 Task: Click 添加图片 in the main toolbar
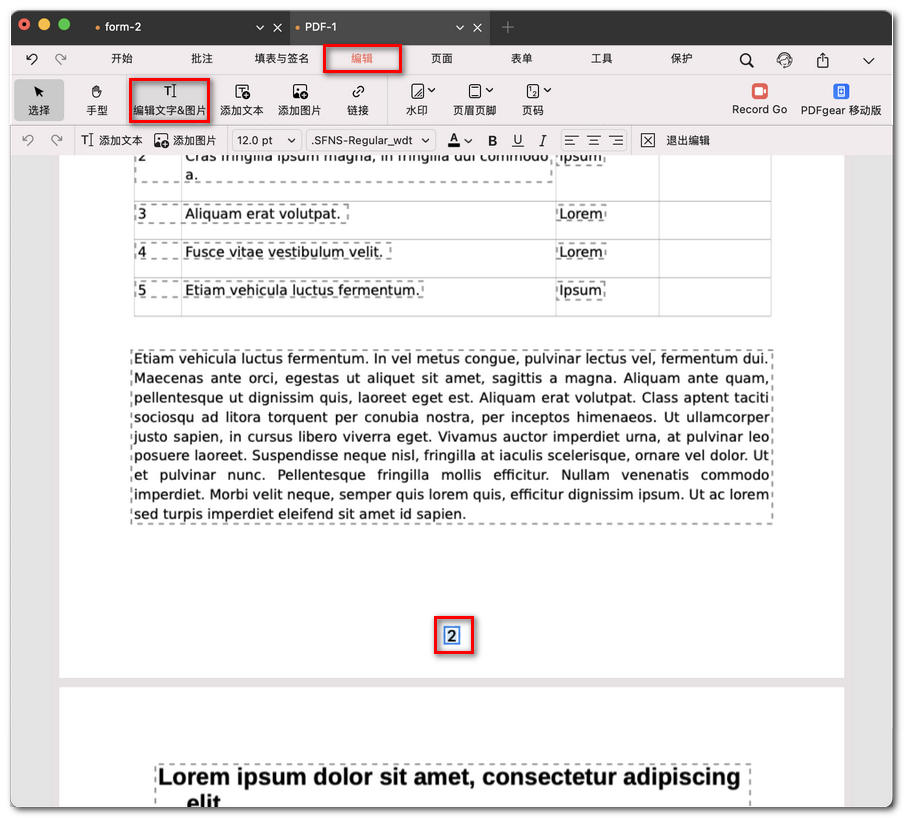tap(300, 99)
